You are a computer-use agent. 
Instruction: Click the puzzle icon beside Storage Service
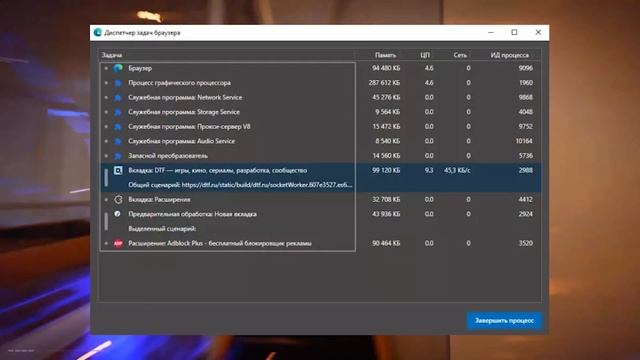(118, 112)
